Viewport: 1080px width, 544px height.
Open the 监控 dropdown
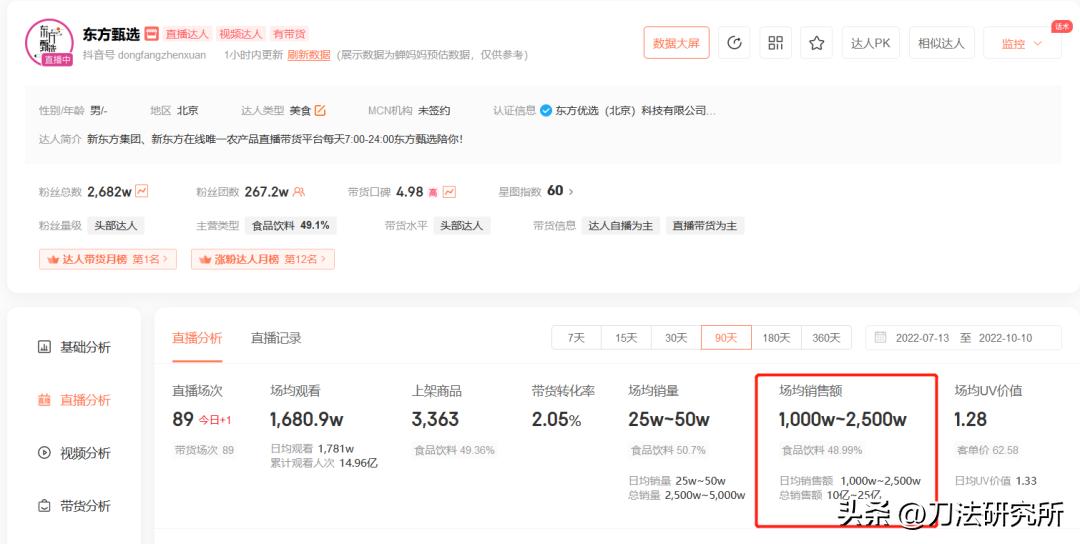tap(1022, 43)
